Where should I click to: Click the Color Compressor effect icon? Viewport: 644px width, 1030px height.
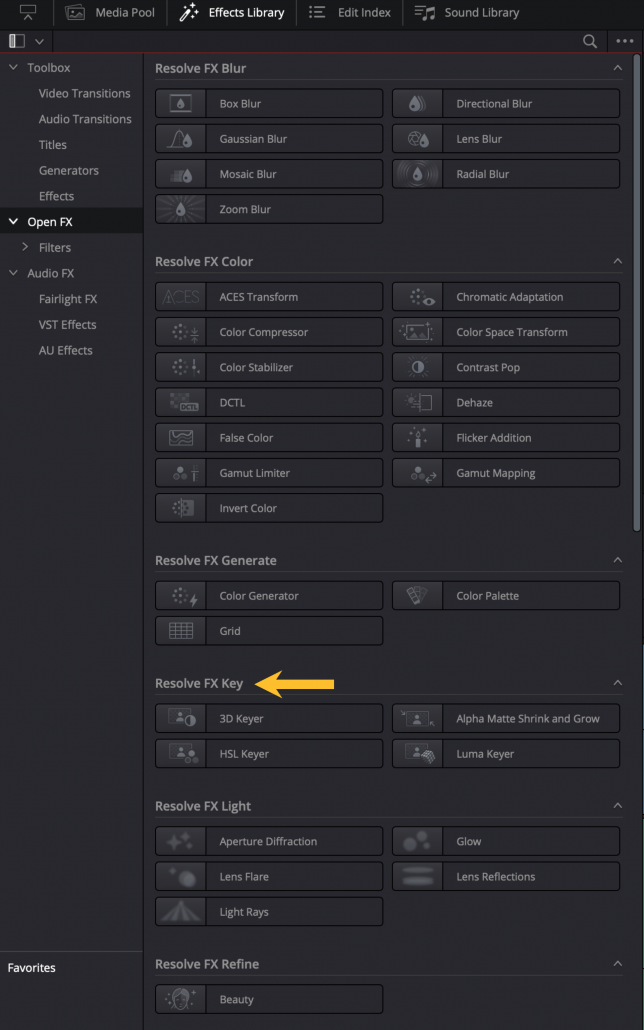pyautogui.click(x=180, y=332)
